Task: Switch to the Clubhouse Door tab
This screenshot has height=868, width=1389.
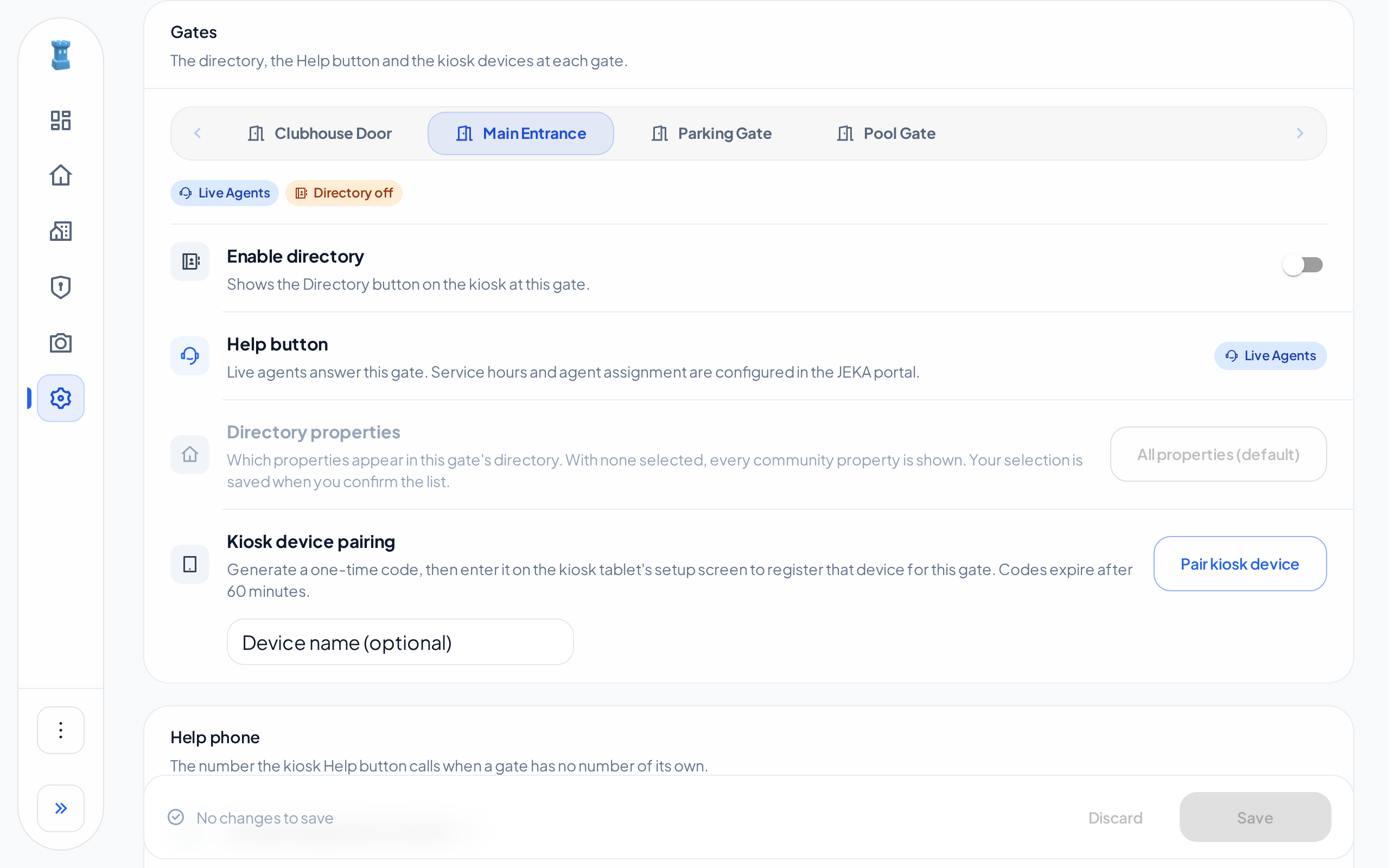Action: click(x=320, y=133)
